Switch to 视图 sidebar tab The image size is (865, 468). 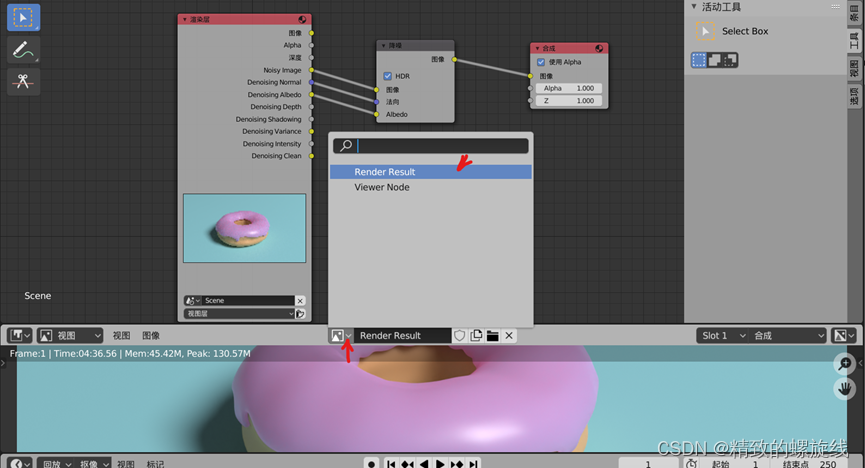[x=854, y=68]
